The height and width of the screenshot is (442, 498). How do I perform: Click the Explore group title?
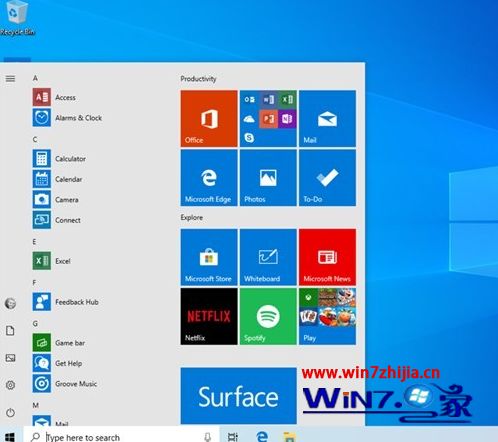pyautogui.click(x=192, y=217)
